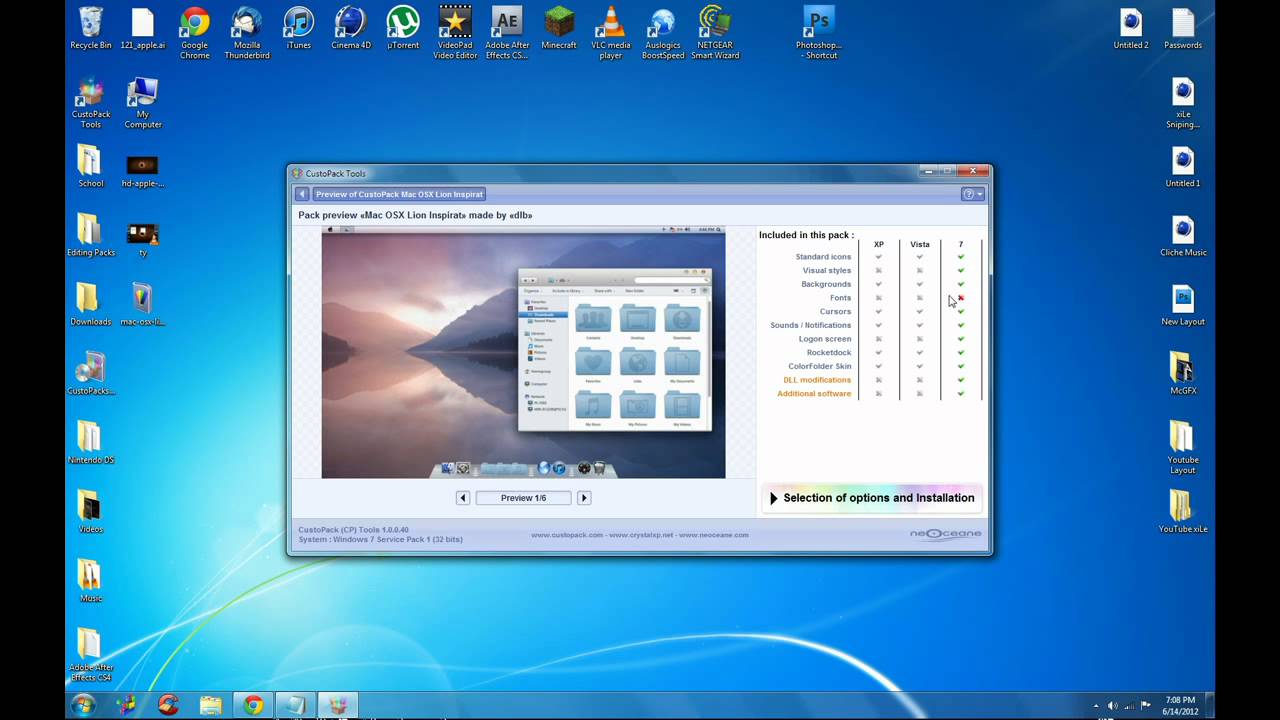Select the Auslogics BoostSpeed icon
Screen dimensions: 1280x720
coord(663,33)
